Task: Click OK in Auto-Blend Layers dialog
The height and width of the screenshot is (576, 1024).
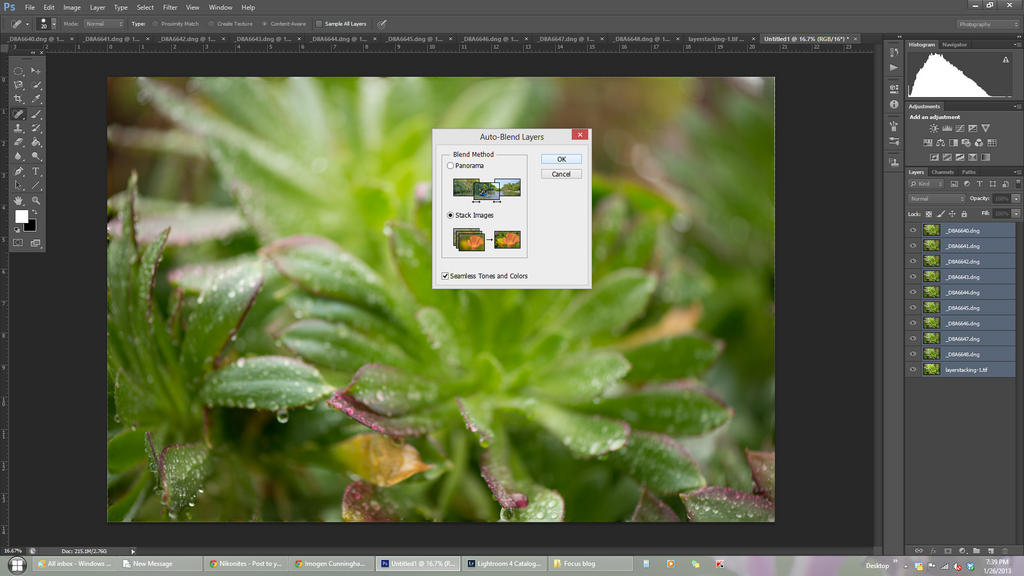Action: tap(561, 159)
